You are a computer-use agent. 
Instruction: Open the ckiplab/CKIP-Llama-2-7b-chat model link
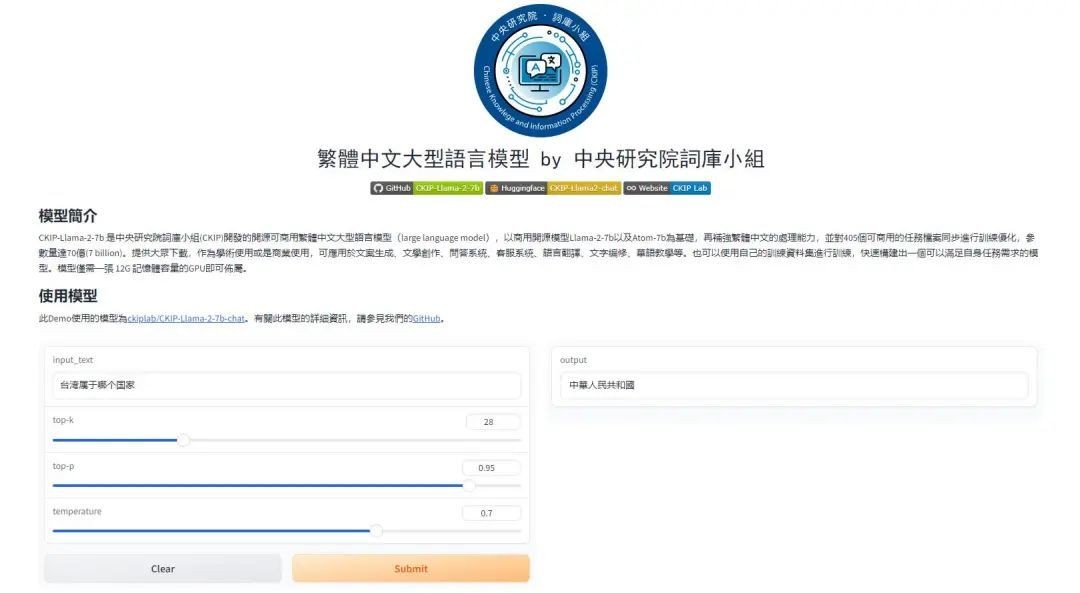click(x=186, y=319)
